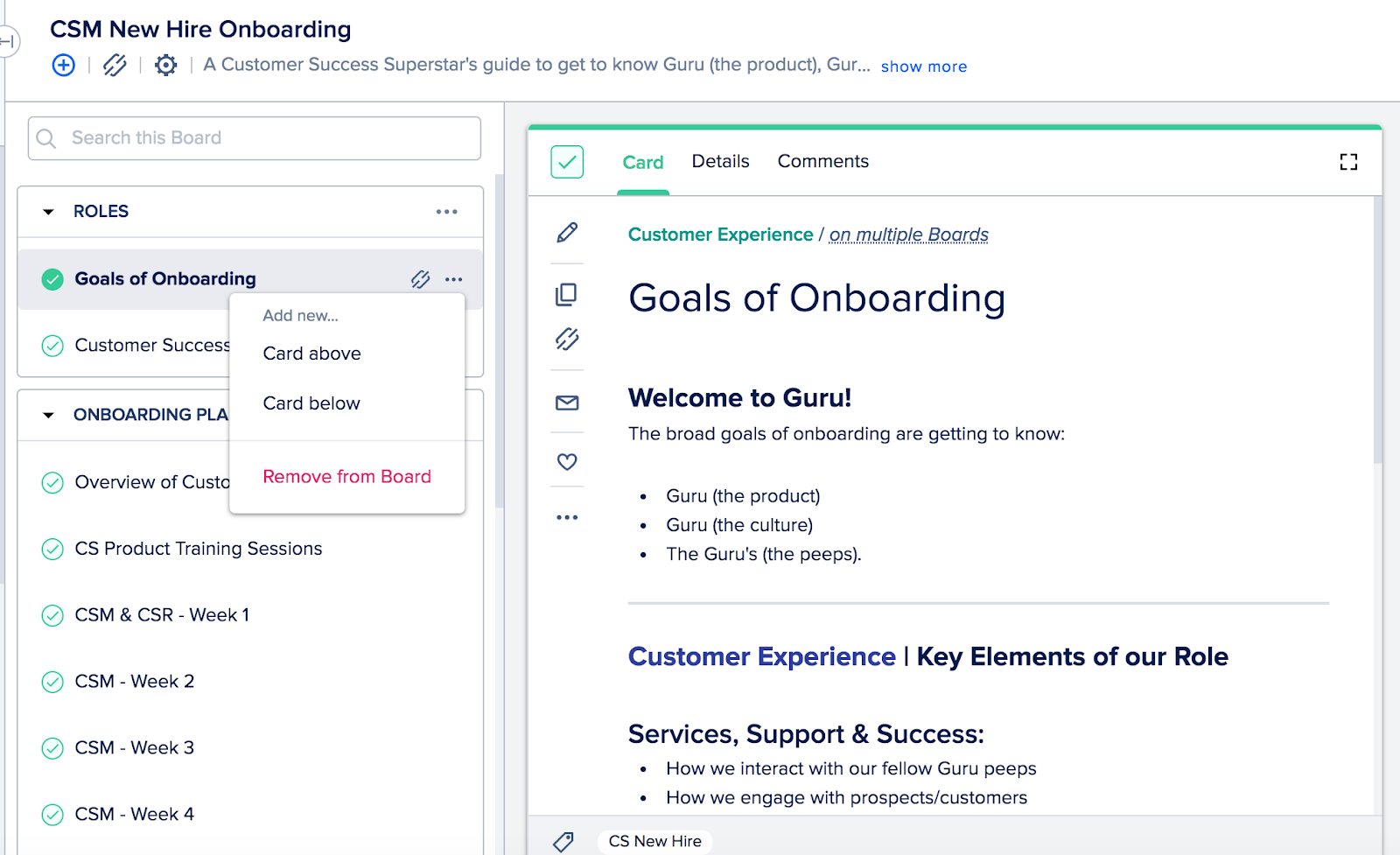Click the Guru (the product) bullet text

point(744,496)
